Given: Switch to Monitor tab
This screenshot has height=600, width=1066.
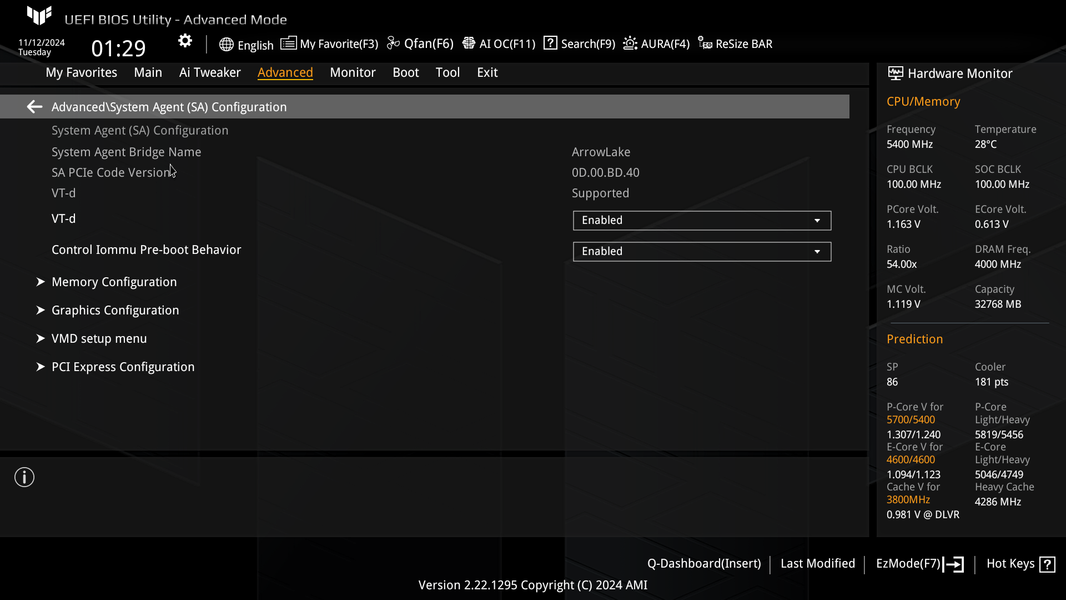Looking at the screenshot, I should click(352, 72).
